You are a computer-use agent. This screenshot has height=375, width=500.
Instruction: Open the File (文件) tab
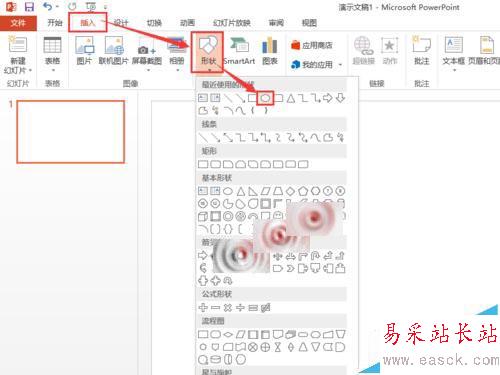pyautogui.click(x=18, y=23)
